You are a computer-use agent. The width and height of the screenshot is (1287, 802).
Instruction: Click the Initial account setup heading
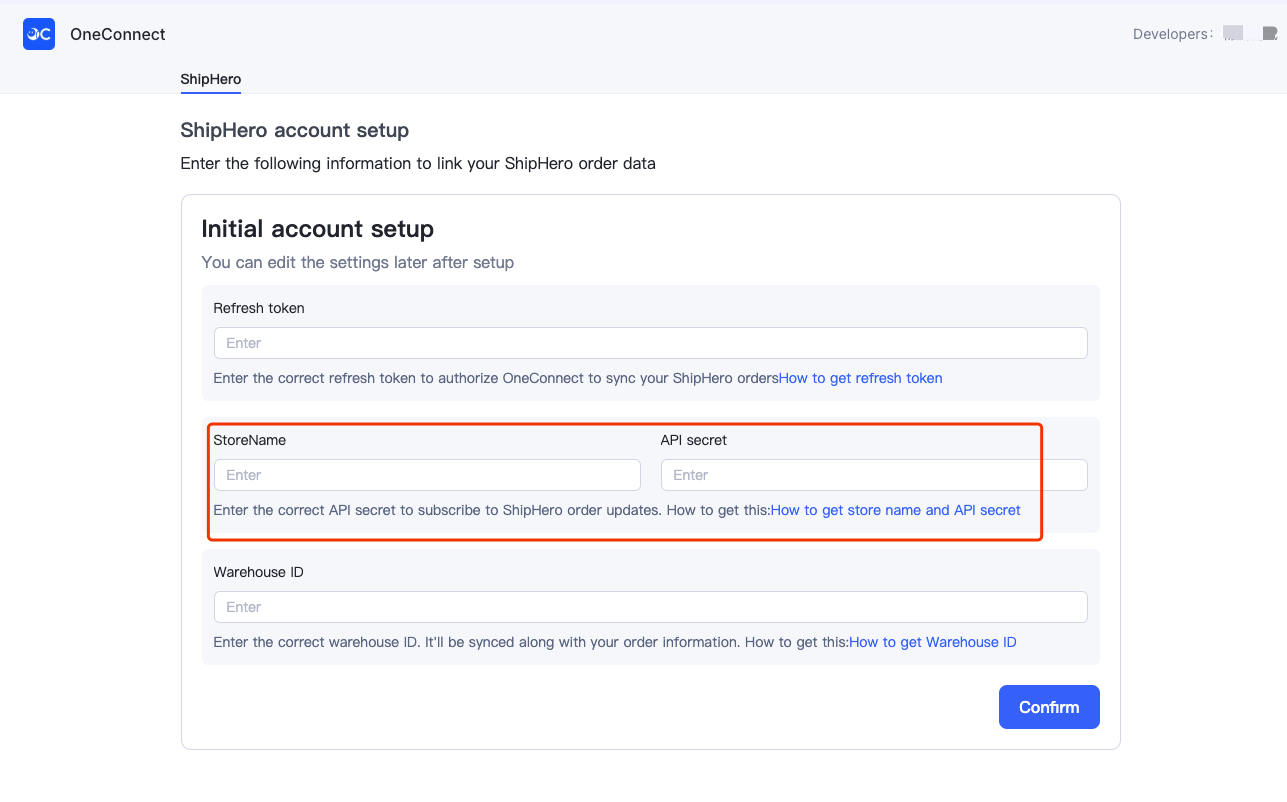318,229
